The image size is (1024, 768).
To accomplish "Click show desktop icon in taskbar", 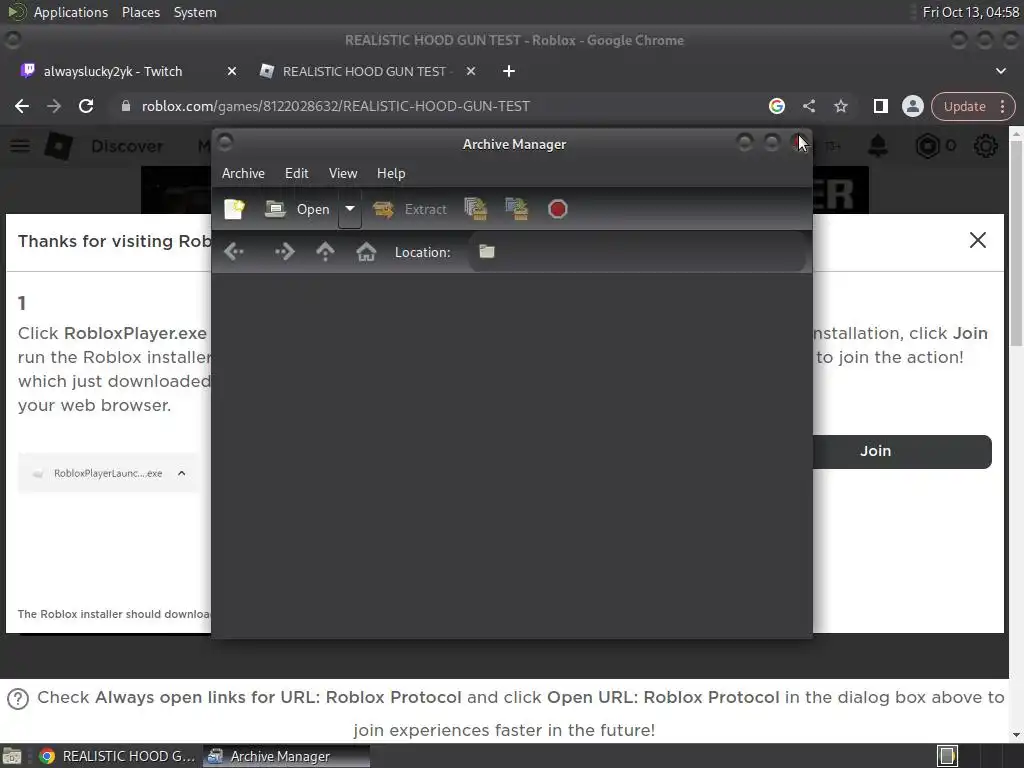I will (x=12, y=756).
